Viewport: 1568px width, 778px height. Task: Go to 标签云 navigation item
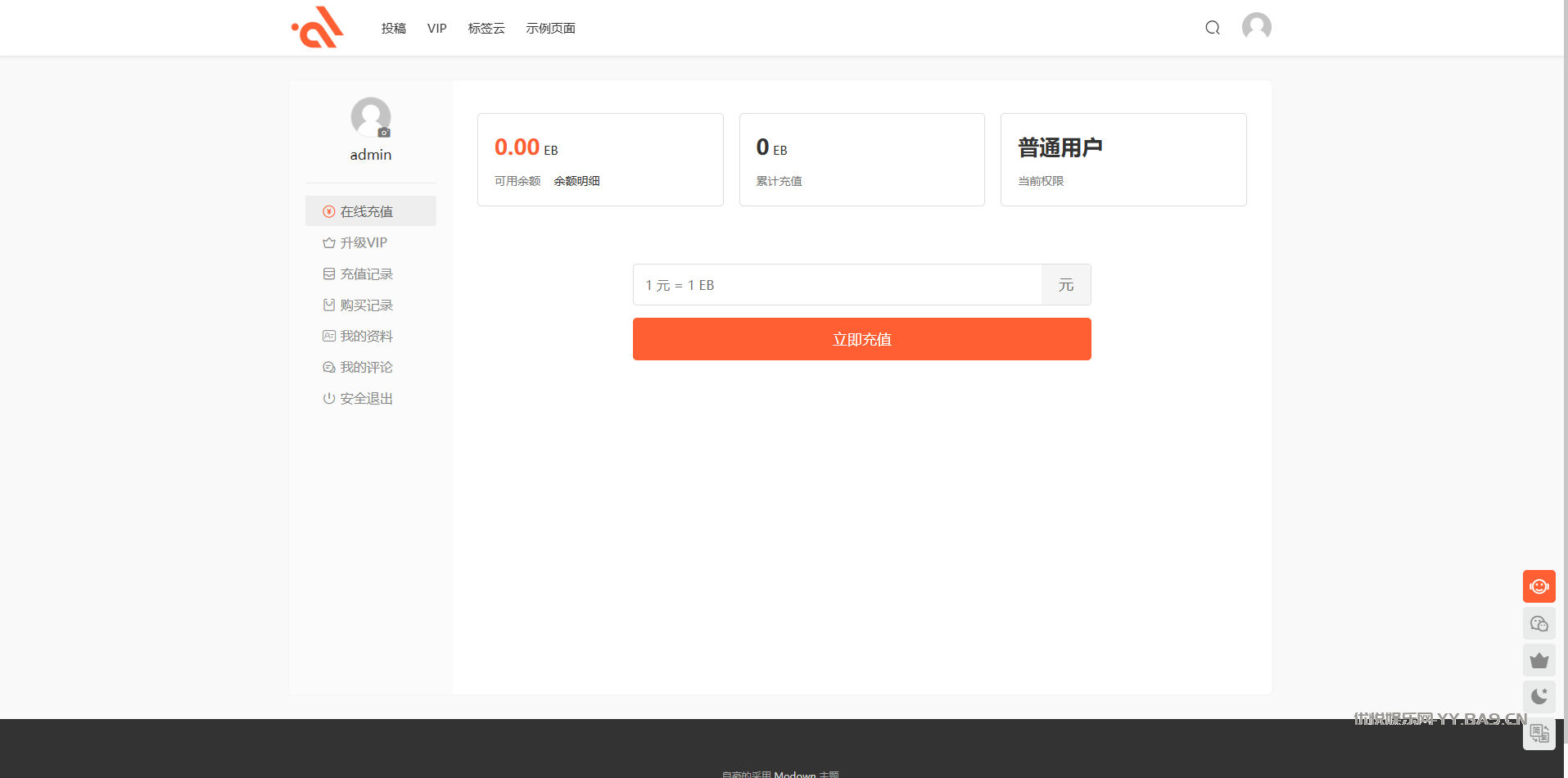click(486, 29)
